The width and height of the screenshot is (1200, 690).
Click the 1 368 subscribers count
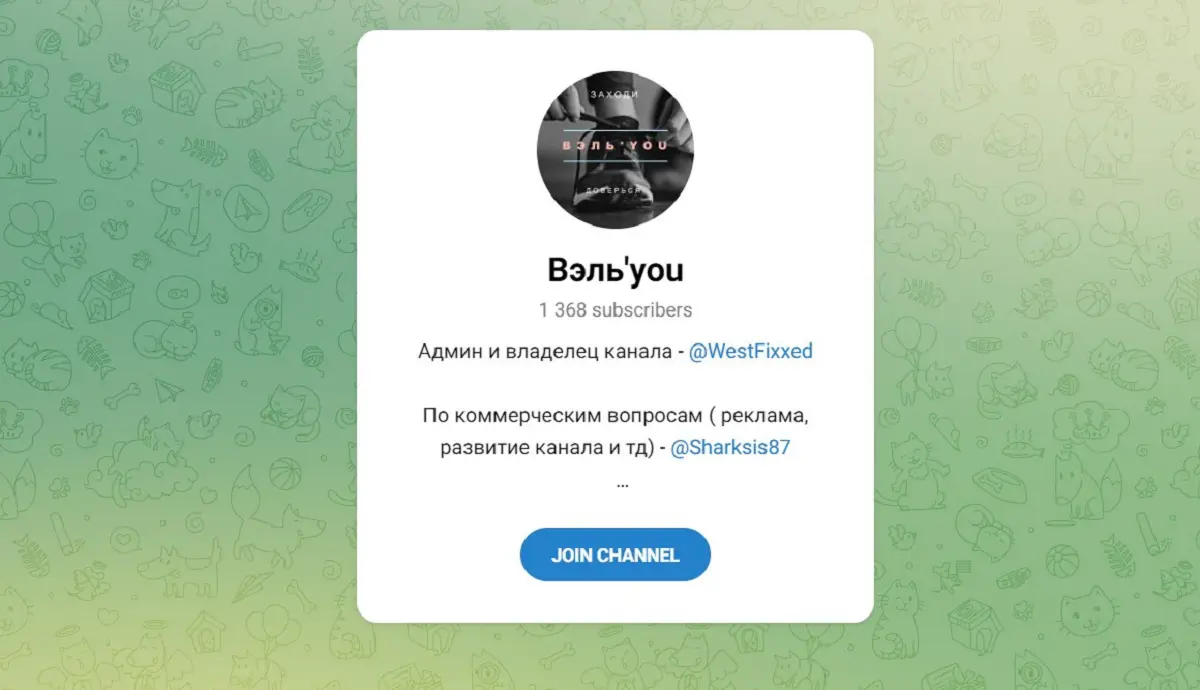[x=615, y=310]
